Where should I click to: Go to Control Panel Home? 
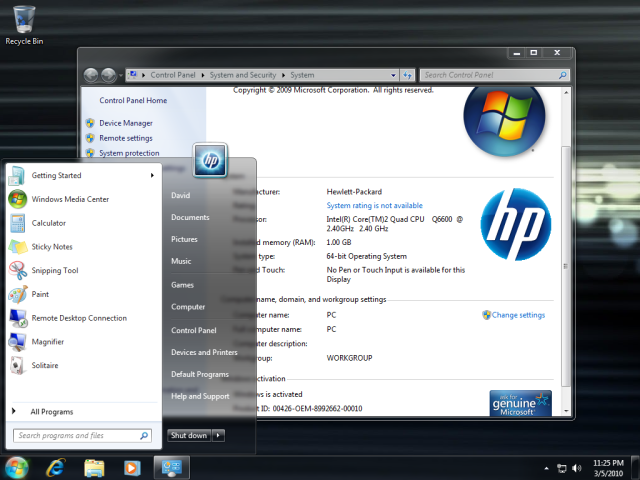133,100
